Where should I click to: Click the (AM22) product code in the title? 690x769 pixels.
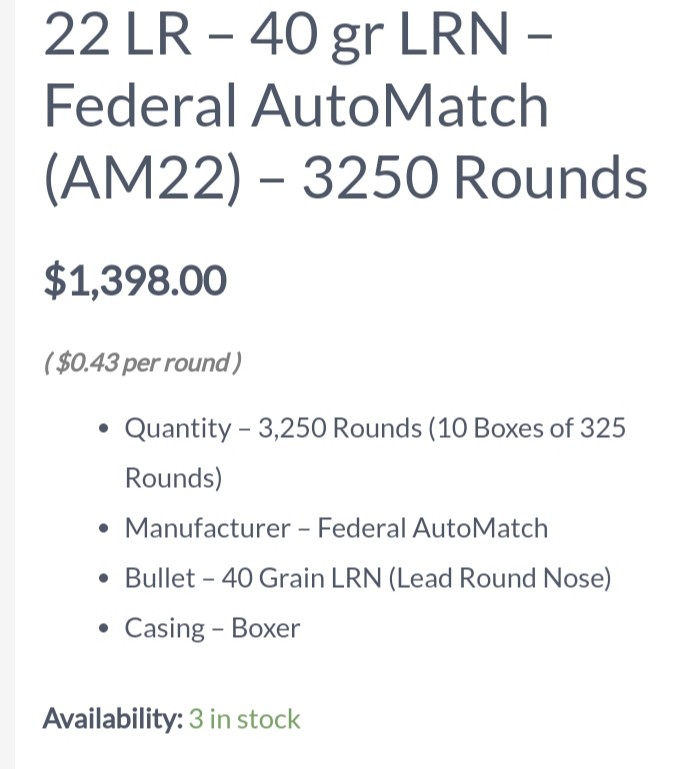142,179
